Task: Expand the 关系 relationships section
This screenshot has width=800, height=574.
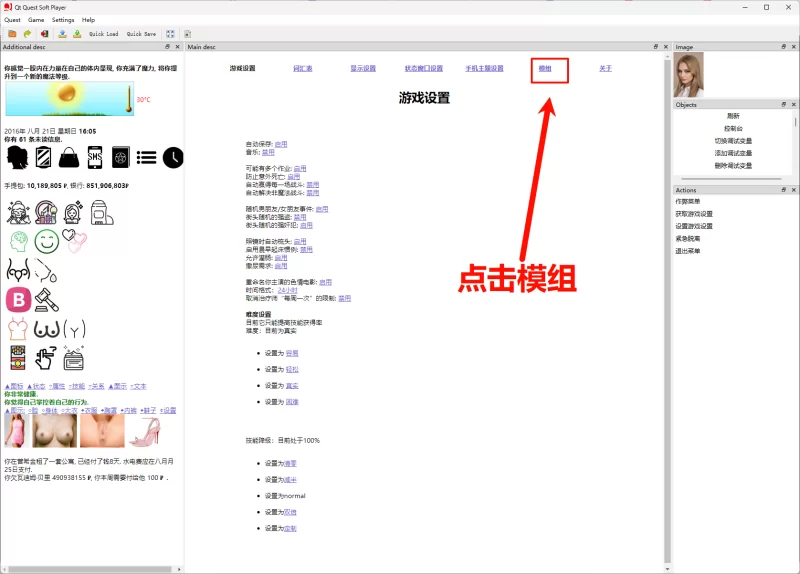Action: (x=96, y=386)
